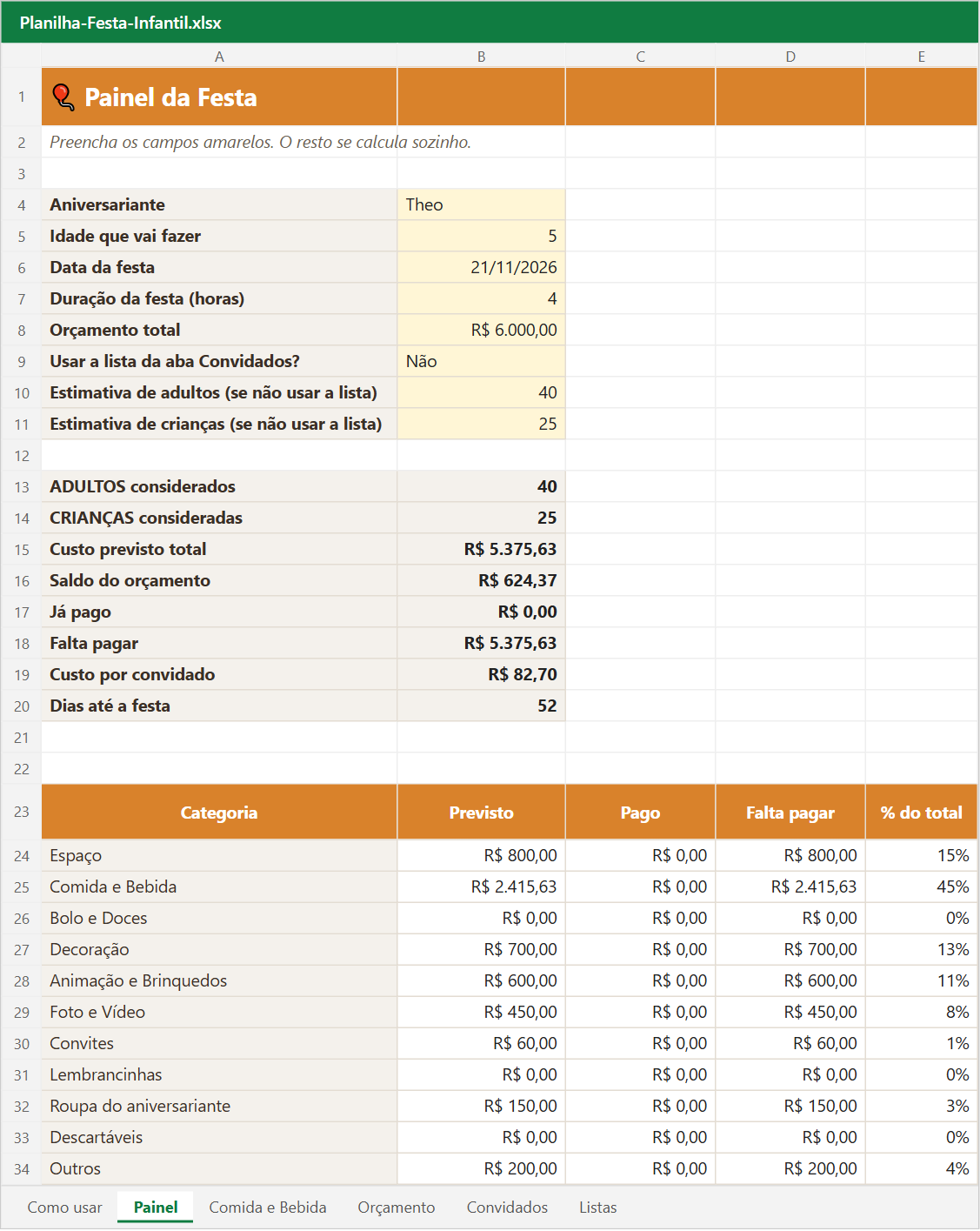Select row 23 header number
The image size is (980, 1231).
[x=22, y=812]
